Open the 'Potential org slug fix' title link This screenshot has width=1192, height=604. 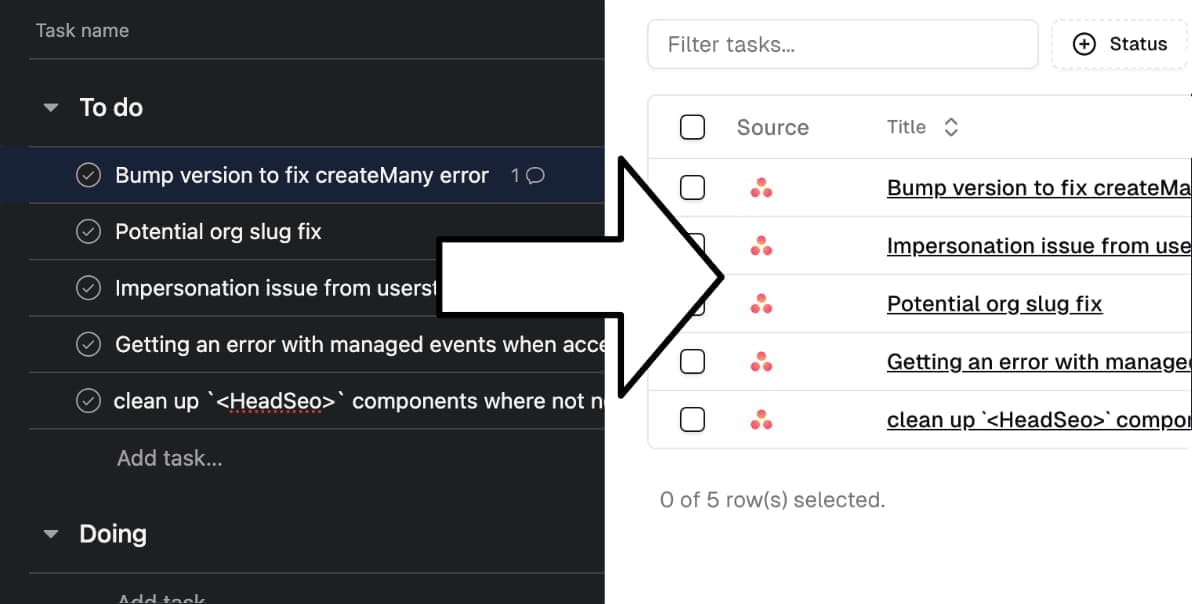[x=994, y=304]
